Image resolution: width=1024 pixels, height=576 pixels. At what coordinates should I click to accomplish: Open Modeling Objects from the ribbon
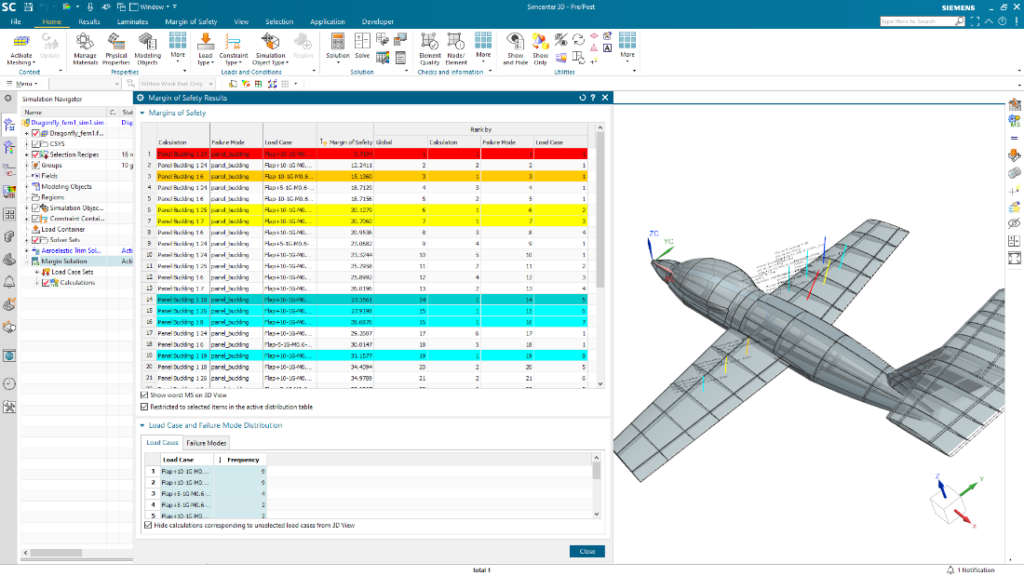point(148,41)
